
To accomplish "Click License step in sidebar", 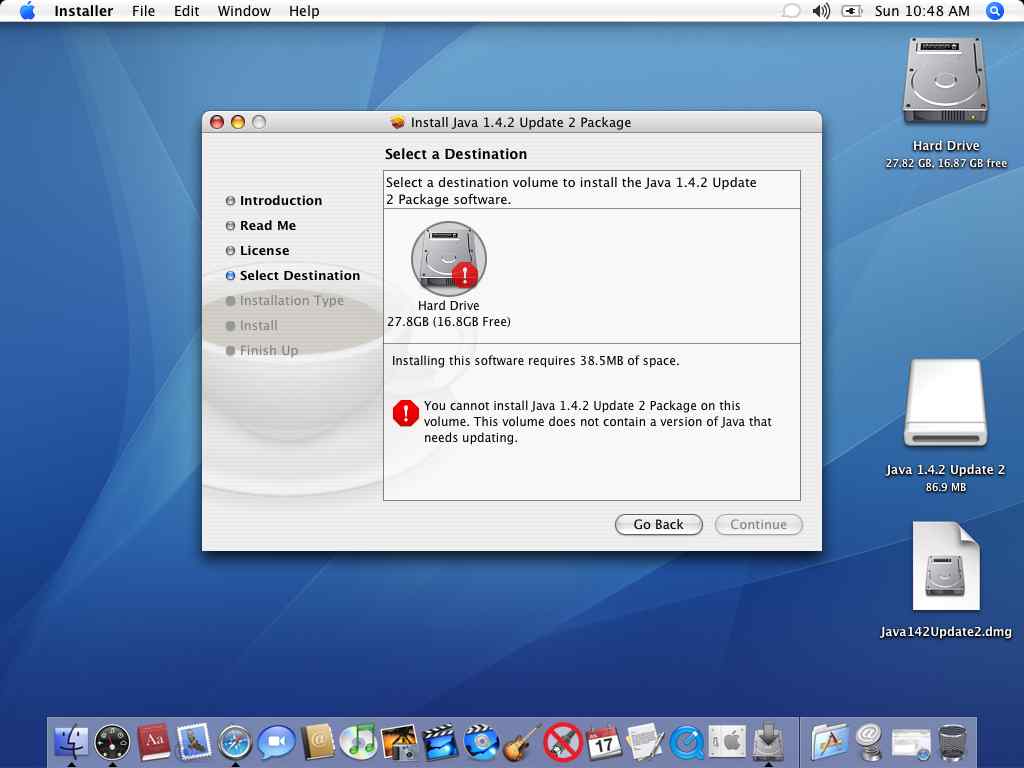I will point(264,250).
